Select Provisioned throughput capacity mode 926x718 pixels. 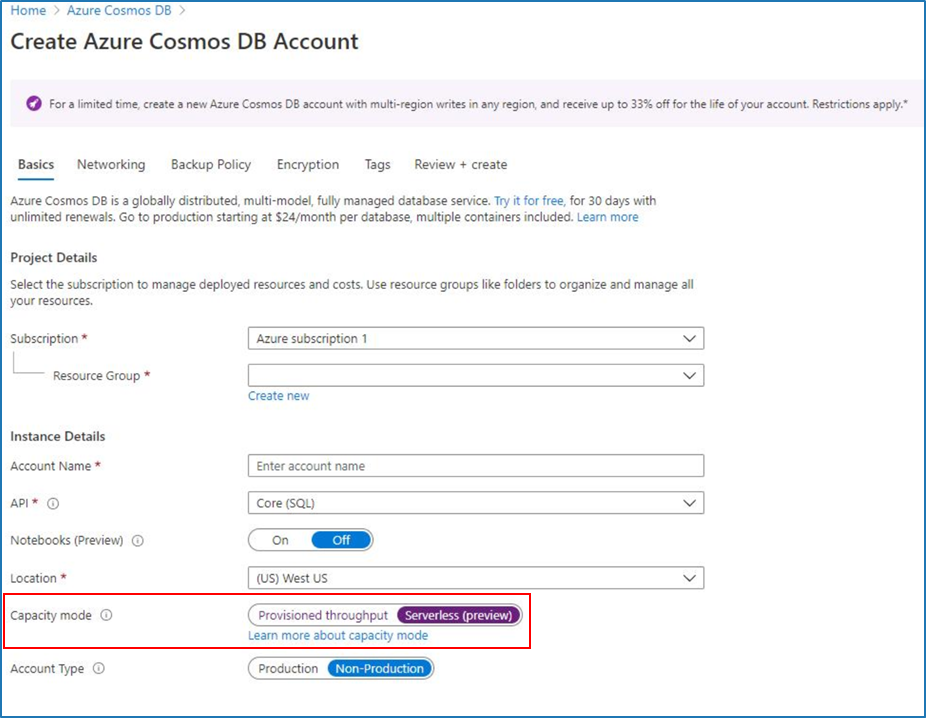323,615
